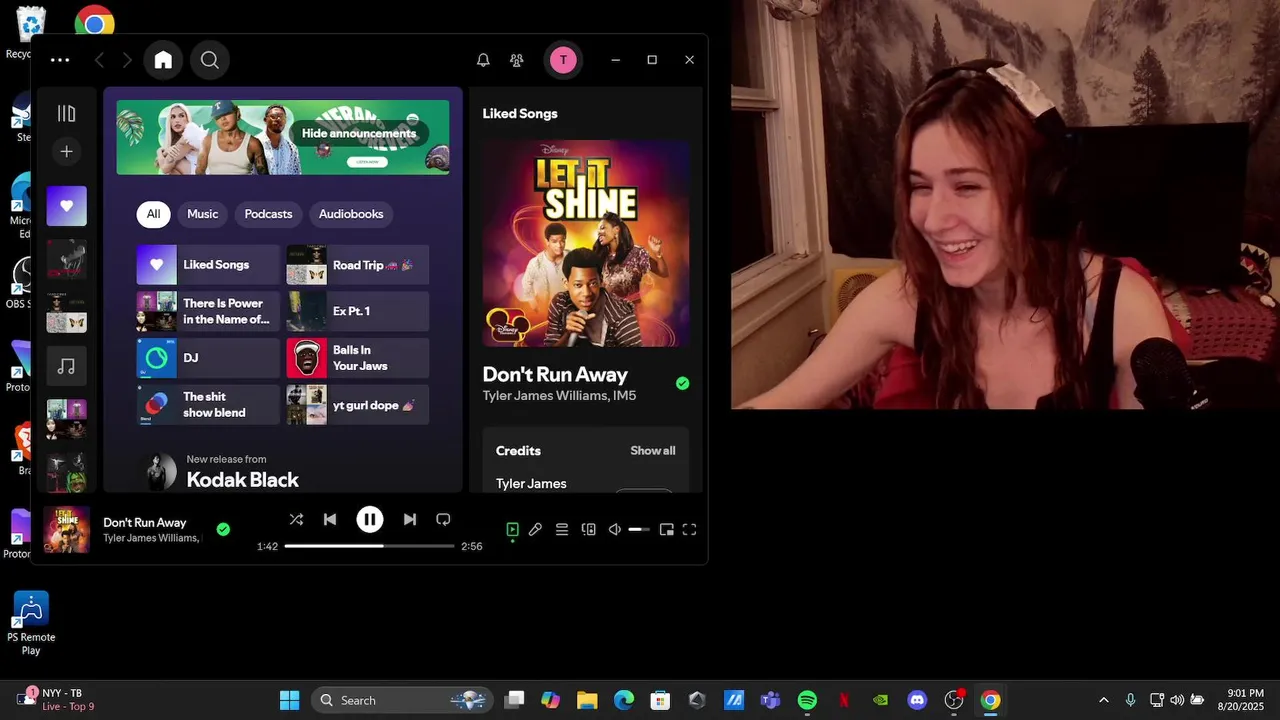Open What's New notifications bell
This screenshot has height=720, width=1280.
[483, 60]
